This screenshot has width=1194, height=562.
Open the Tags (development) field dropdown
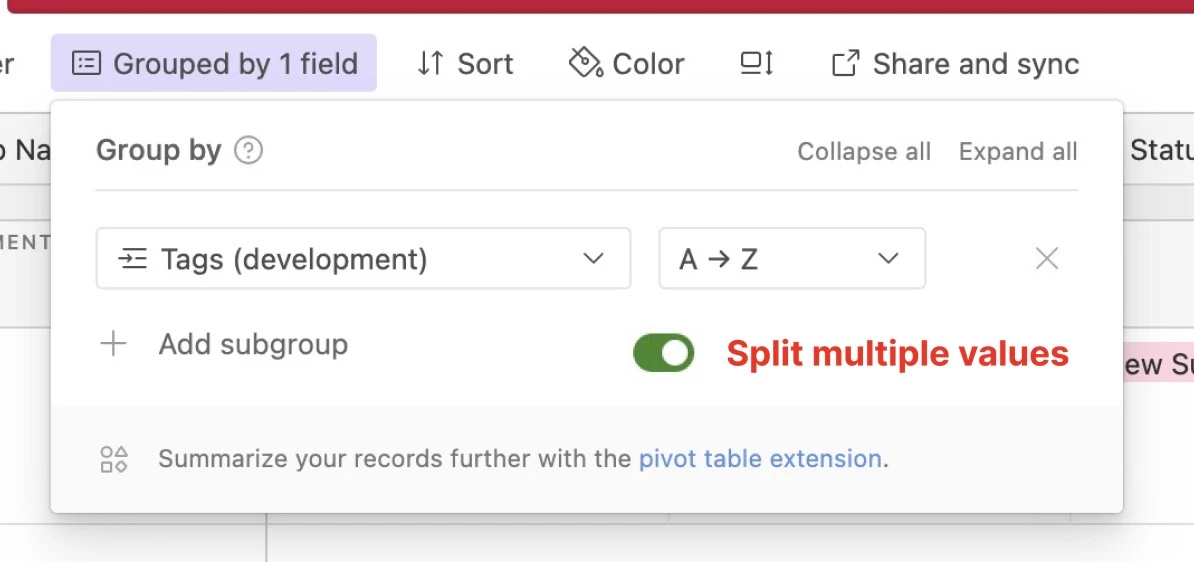[363, 258]
